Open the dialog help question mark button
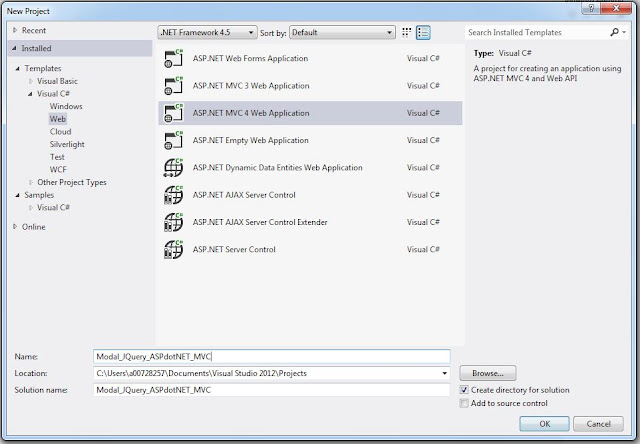The width and height of the screenshot is (640, 444). [x=591, y=8]
